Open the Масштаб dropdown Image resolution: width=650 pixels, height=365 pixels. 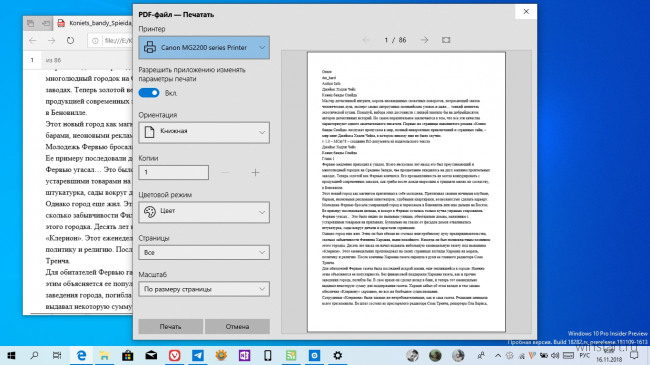point(204,289)
